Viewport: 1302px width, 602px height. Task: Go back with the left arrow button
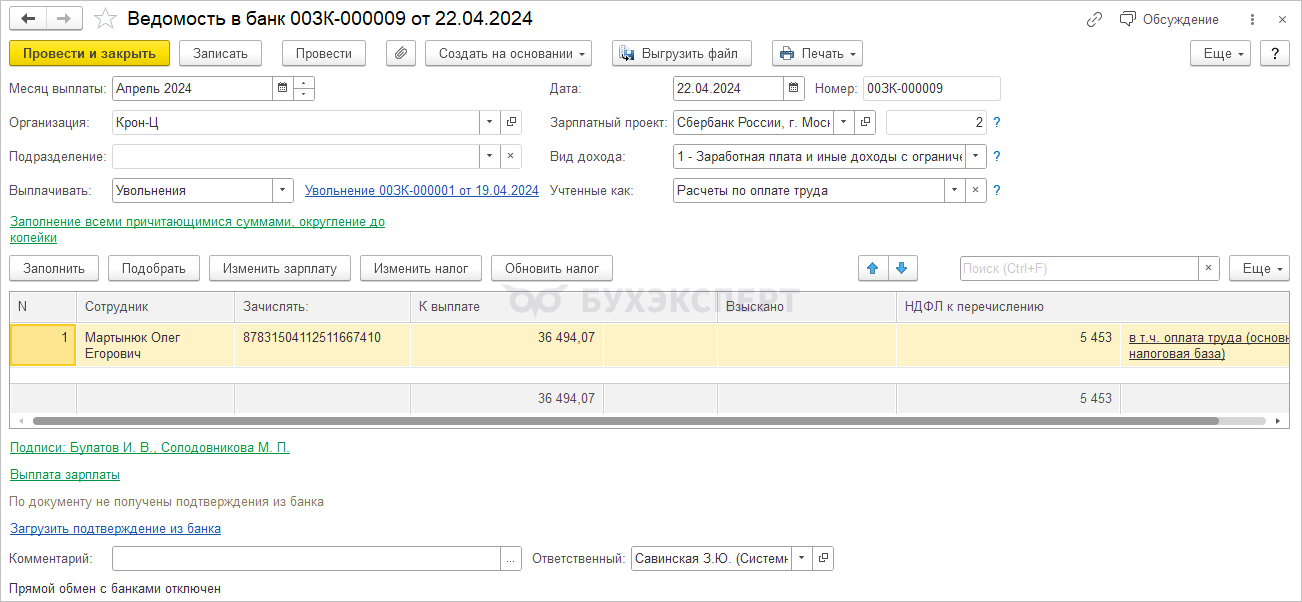[x=28, y=19]
